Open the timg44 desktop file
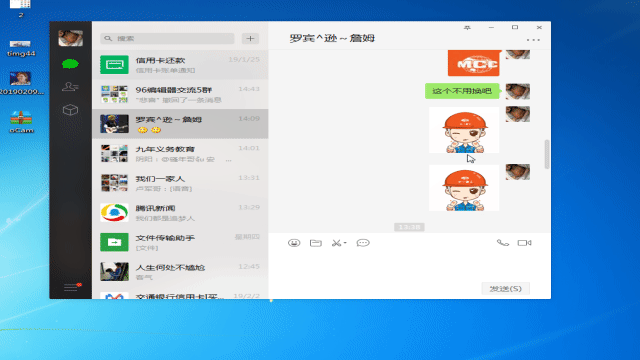This screenshot has width=640, height=360. click(21, 48)
